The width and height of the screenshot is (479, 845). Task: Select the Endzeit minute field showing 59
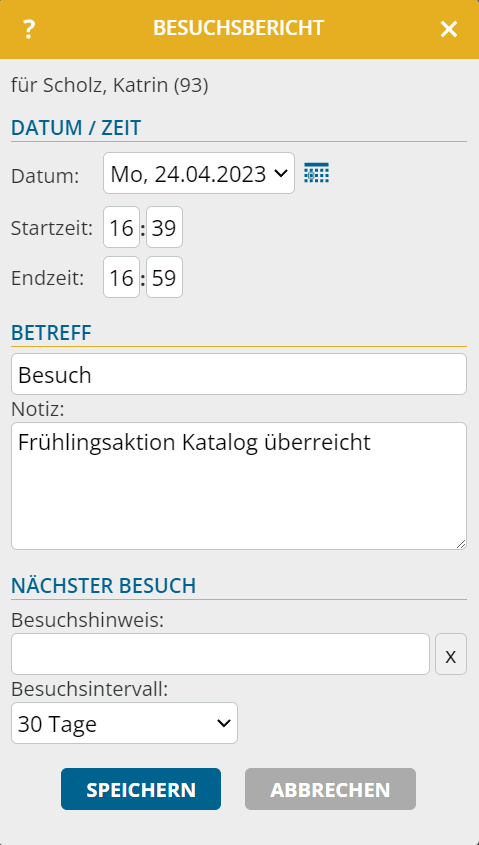(164, 277)
